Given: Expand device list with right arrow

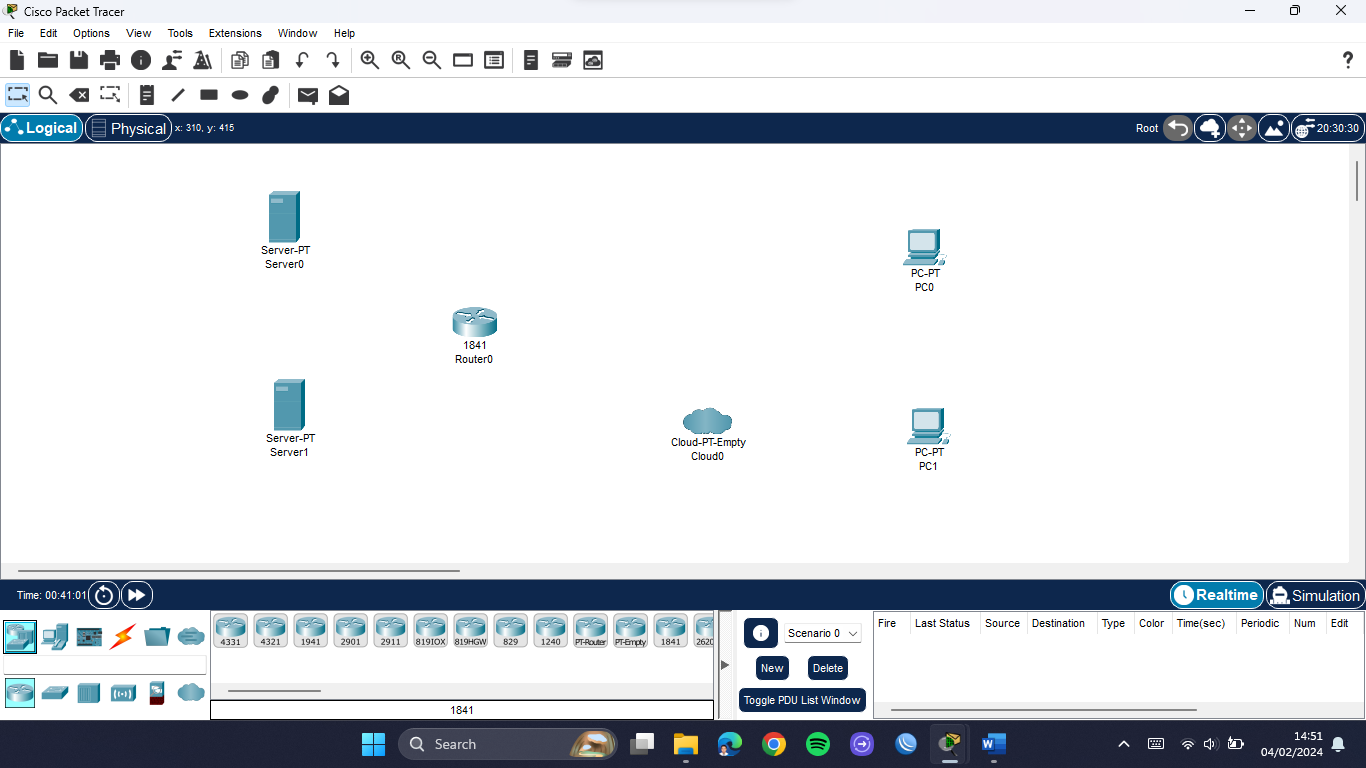Looking at the screenshot, I should 725,665.
